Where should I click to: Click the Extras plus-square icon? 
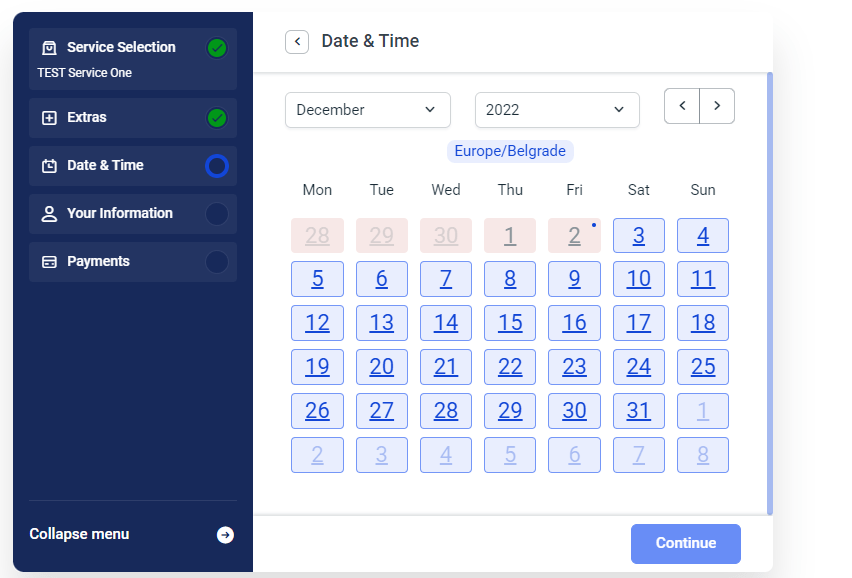click(x=49, y=118)
